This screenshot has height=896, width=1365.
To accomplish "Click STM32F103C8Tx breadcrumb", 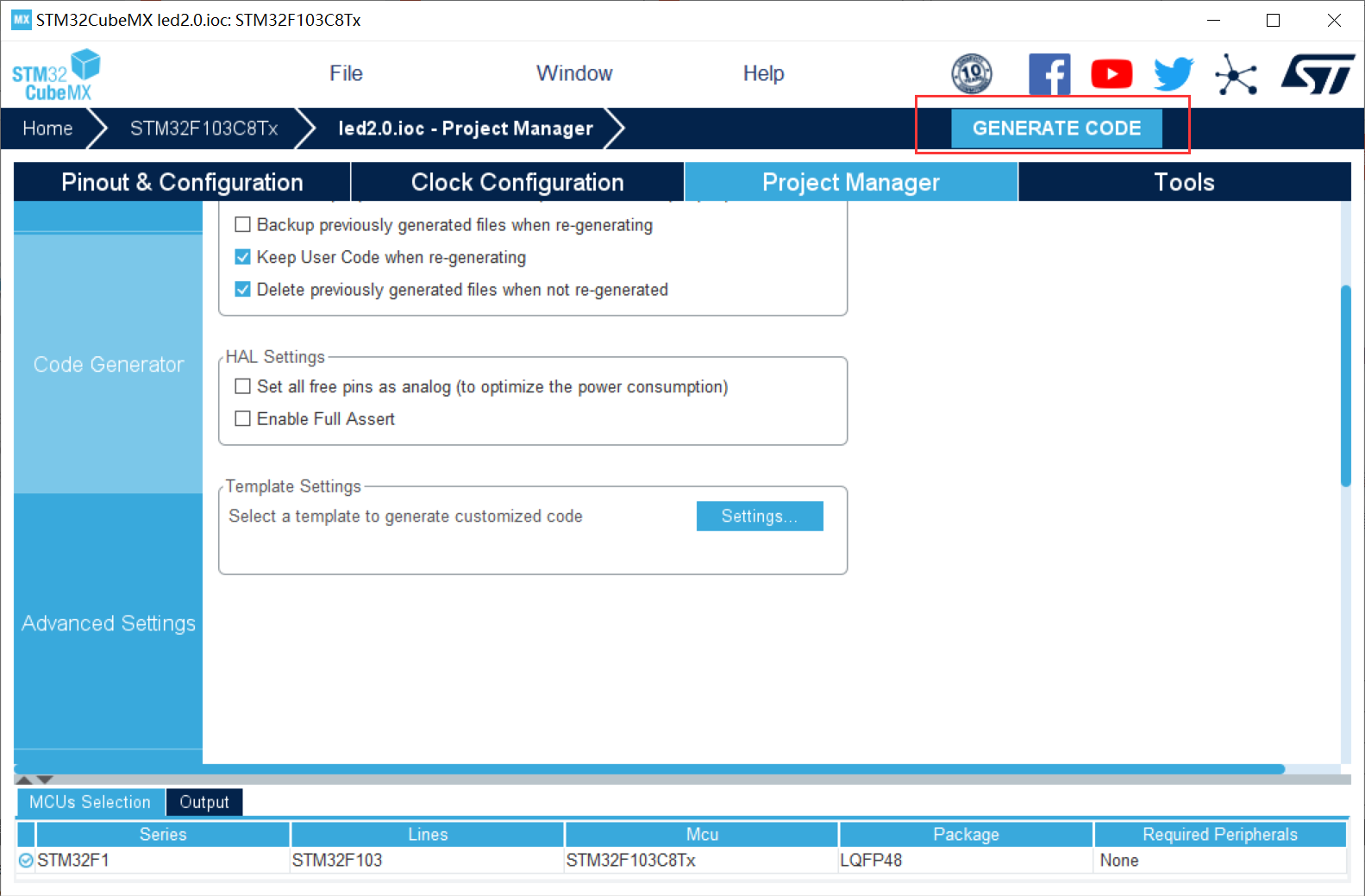I will tap(203, 128).
